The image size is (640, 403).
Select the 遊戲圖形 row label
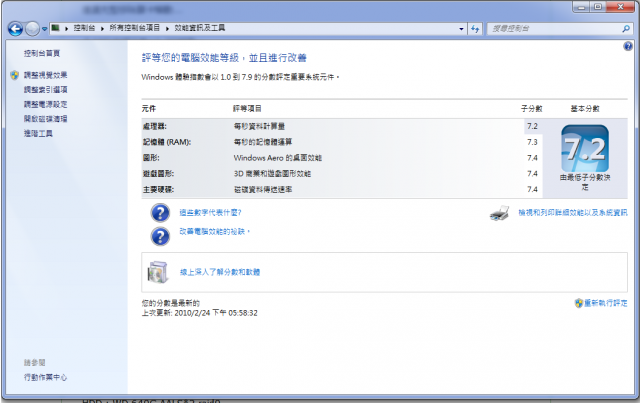click(158, 174)
